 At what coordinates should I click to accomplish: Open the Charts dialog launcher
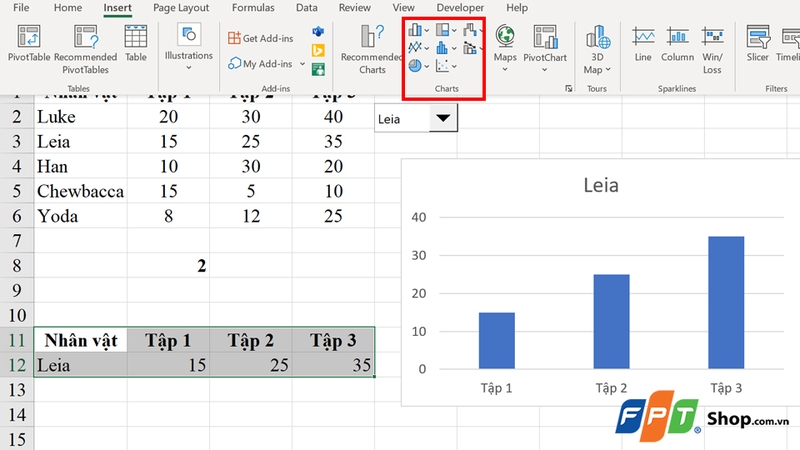tap(568, 89)
